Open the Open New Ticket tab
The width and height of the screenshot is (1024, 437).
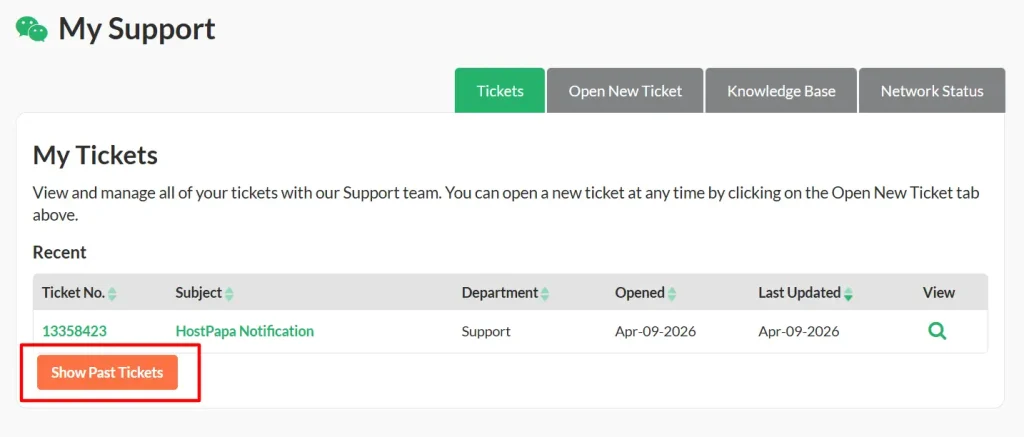click(625, 91)
